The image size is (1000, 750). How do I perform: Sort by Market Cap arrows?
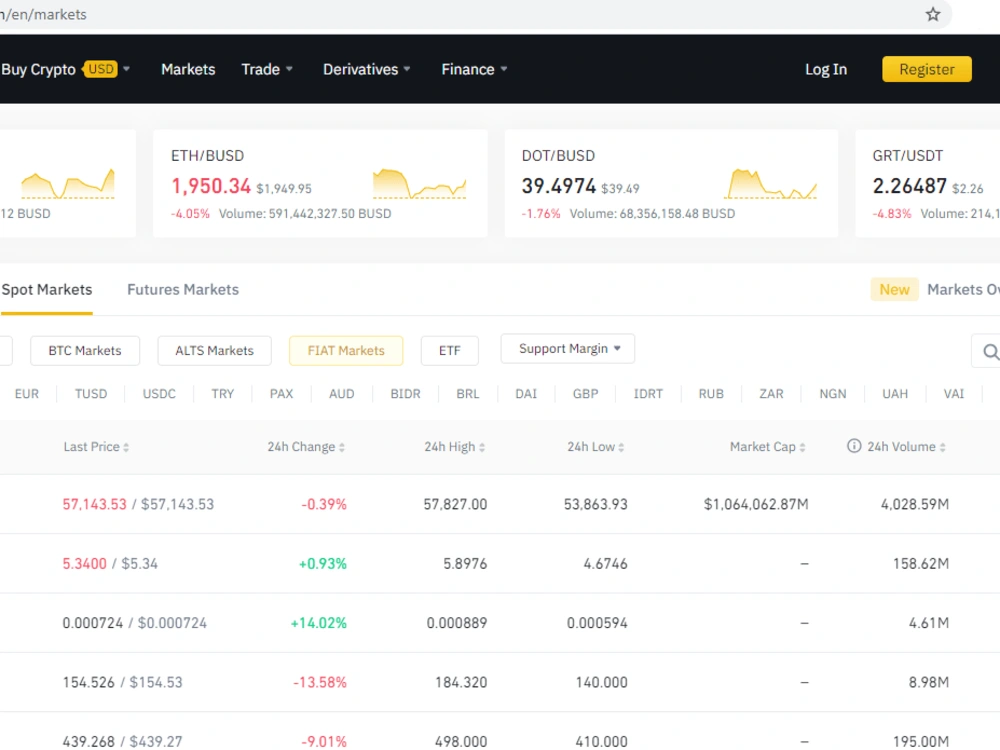(x=802, y=447)
